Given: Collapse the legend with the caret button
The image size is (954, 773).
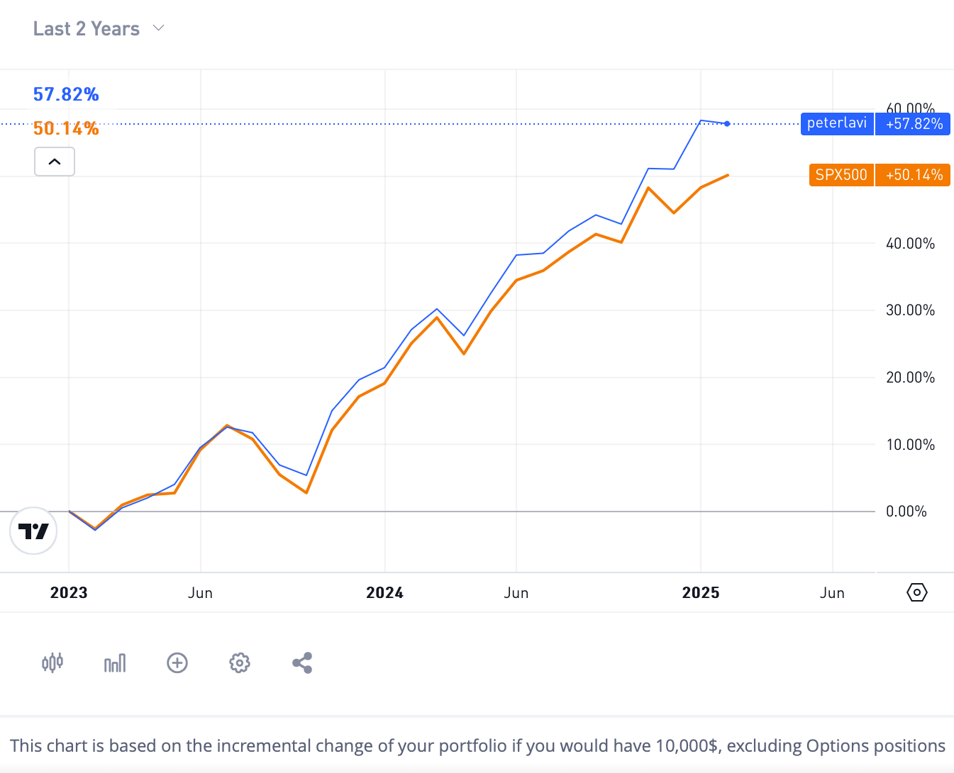Looking at the screenshot, I should coord(54,161).
